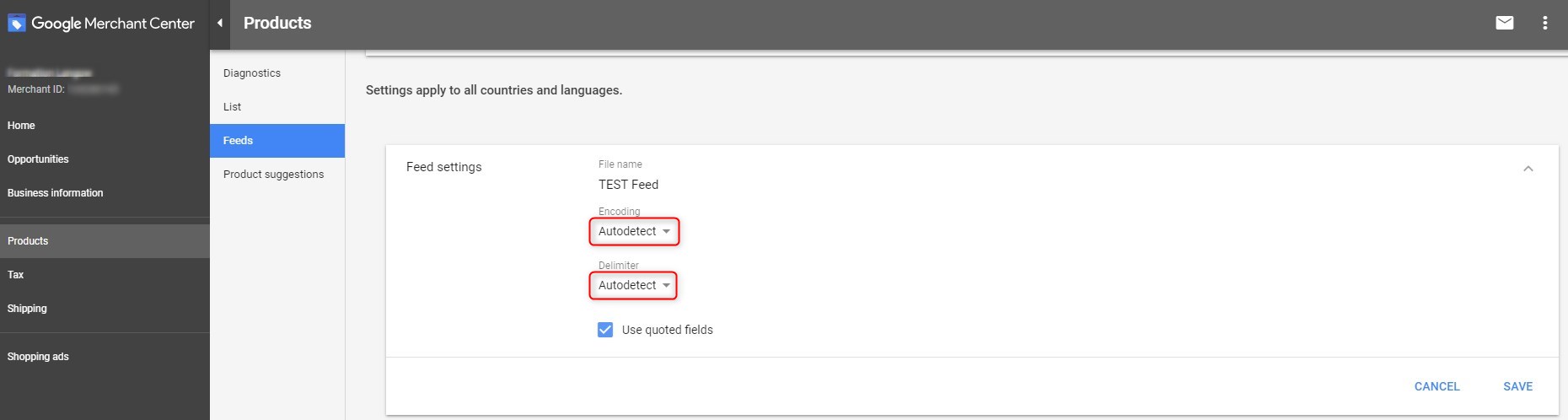The width and height of the screenshot is (1568, 420).
Task: Click the SAVE button
Action: (x=1517, y=386)
